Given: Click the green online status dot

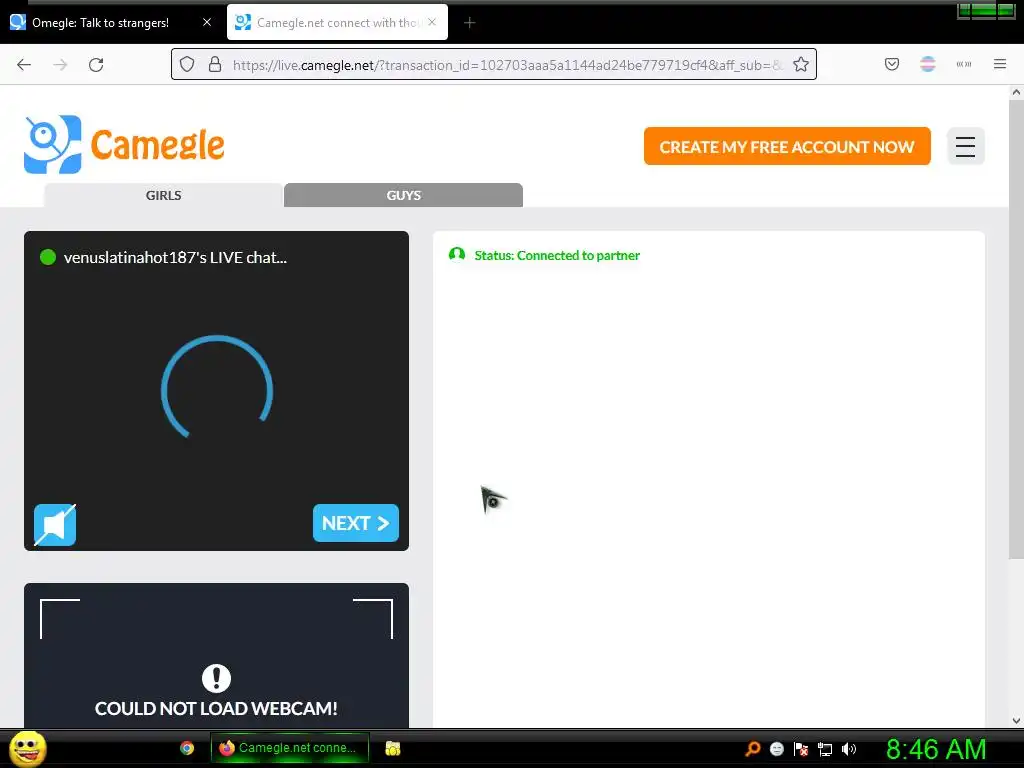Looking at the screenshot, I should point(48,257).
